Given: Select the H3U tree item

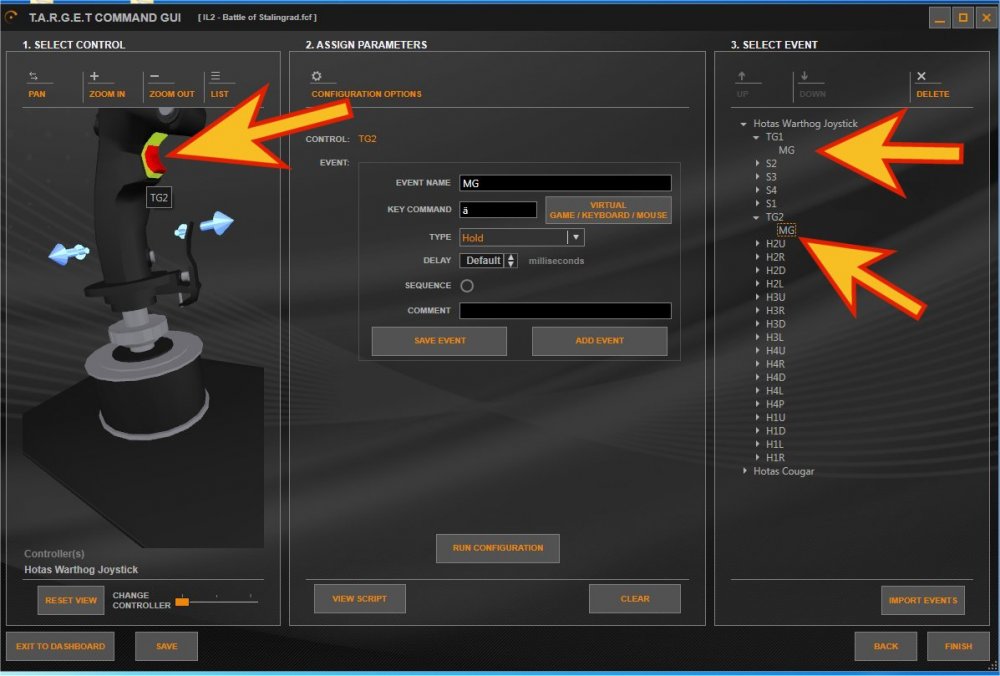Looking at the screenshot, I should coord(776,298).
